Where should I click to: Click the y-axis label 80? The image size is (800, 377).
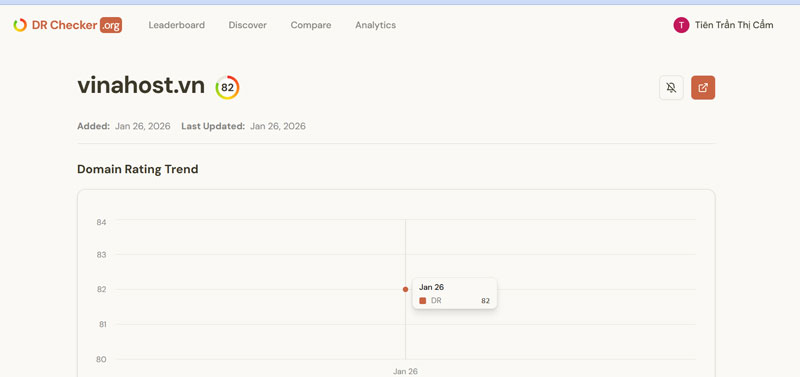click(x=101, y=359)
